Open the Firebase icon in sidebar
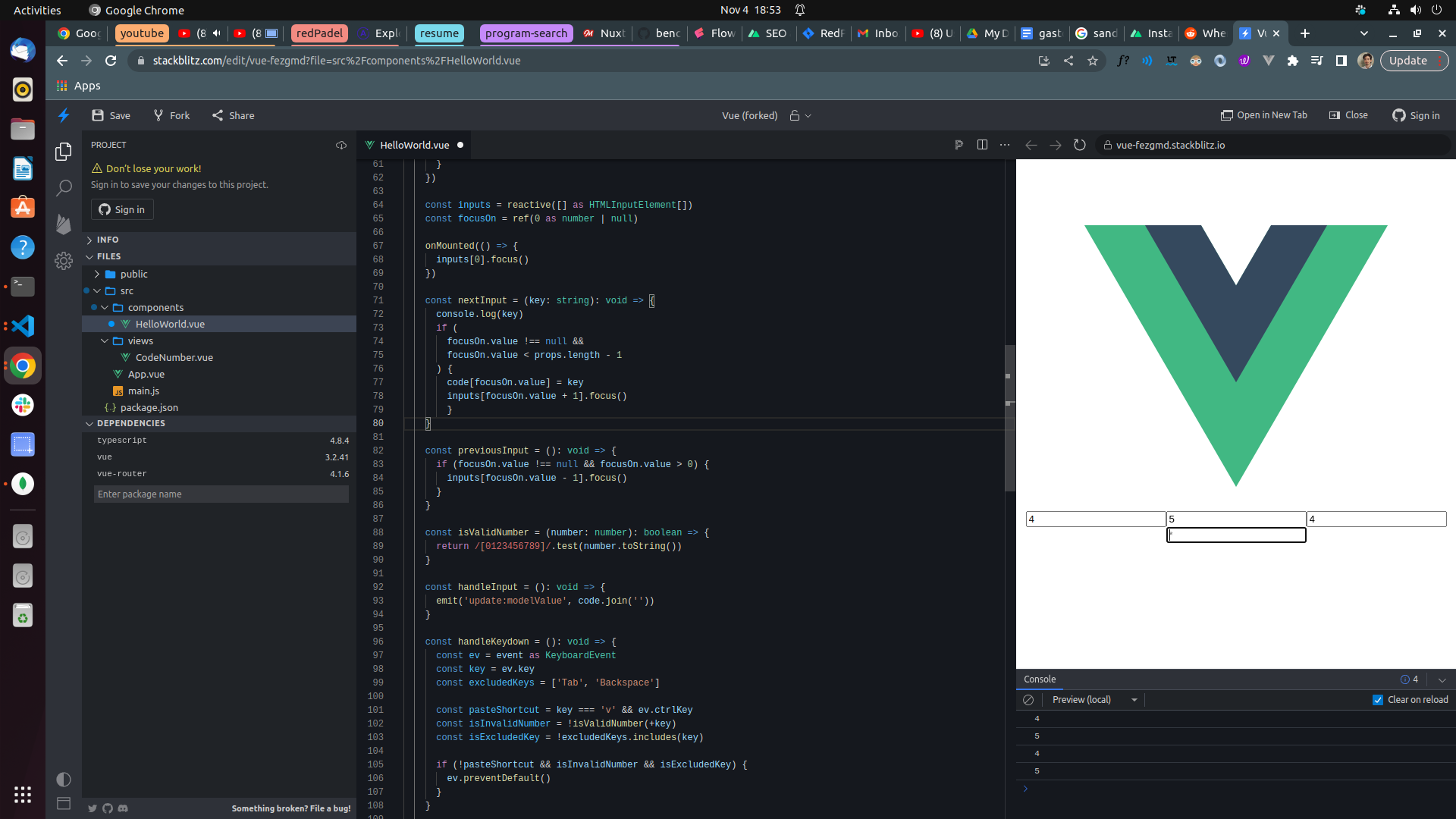Screen dimensions: 1456x819 pos(64,224)
